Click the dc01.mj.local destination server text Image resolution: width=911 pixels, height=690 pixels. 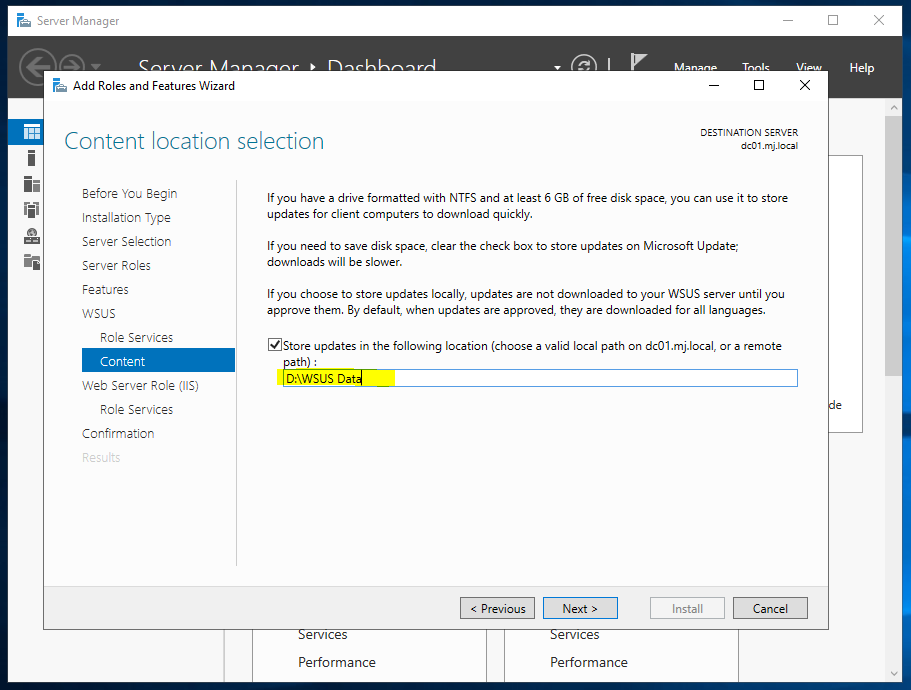point(769,146)
